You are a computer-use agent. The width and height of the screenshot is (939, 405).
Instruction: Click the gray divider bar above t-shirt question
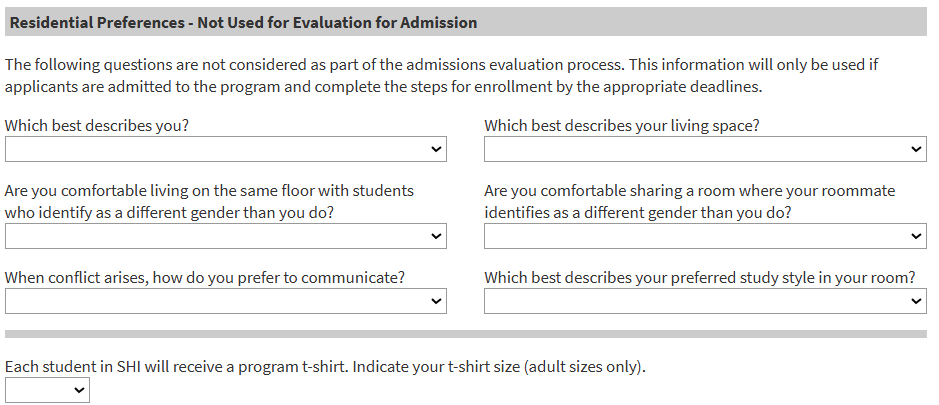[x=465, y=334]
